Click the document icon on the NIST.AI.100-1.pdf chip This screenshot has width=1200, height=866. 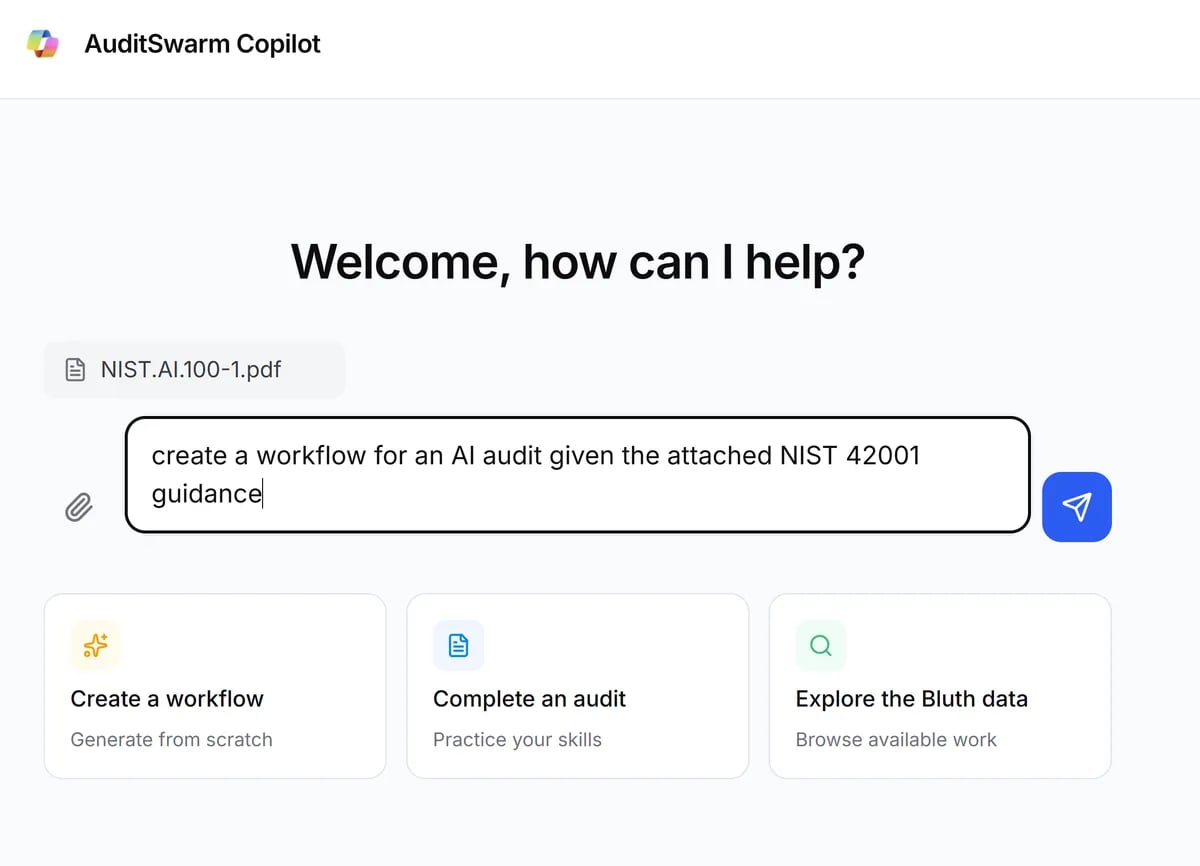[75, 369]
